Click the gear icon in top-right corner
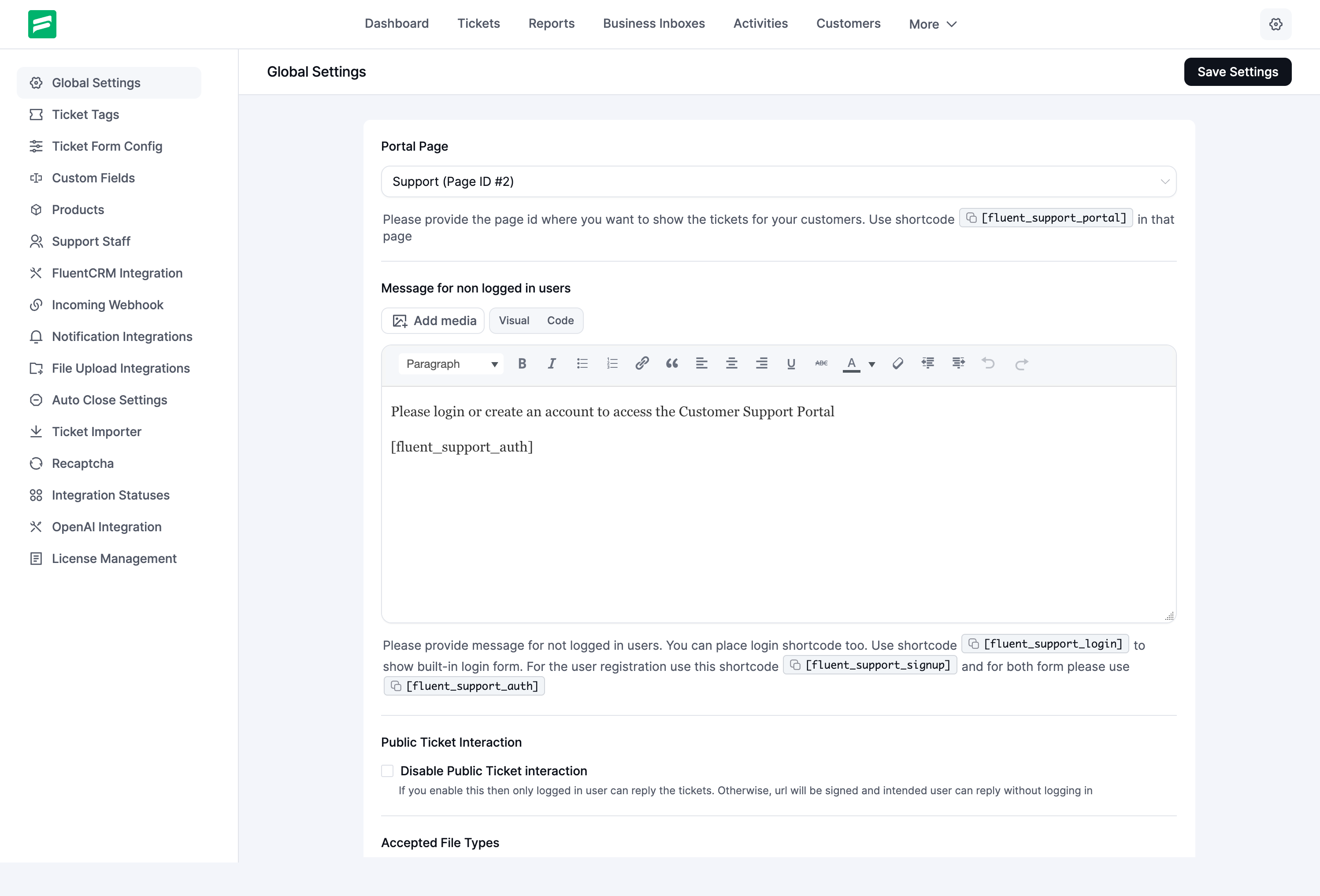 click(x=1276, y=24)
